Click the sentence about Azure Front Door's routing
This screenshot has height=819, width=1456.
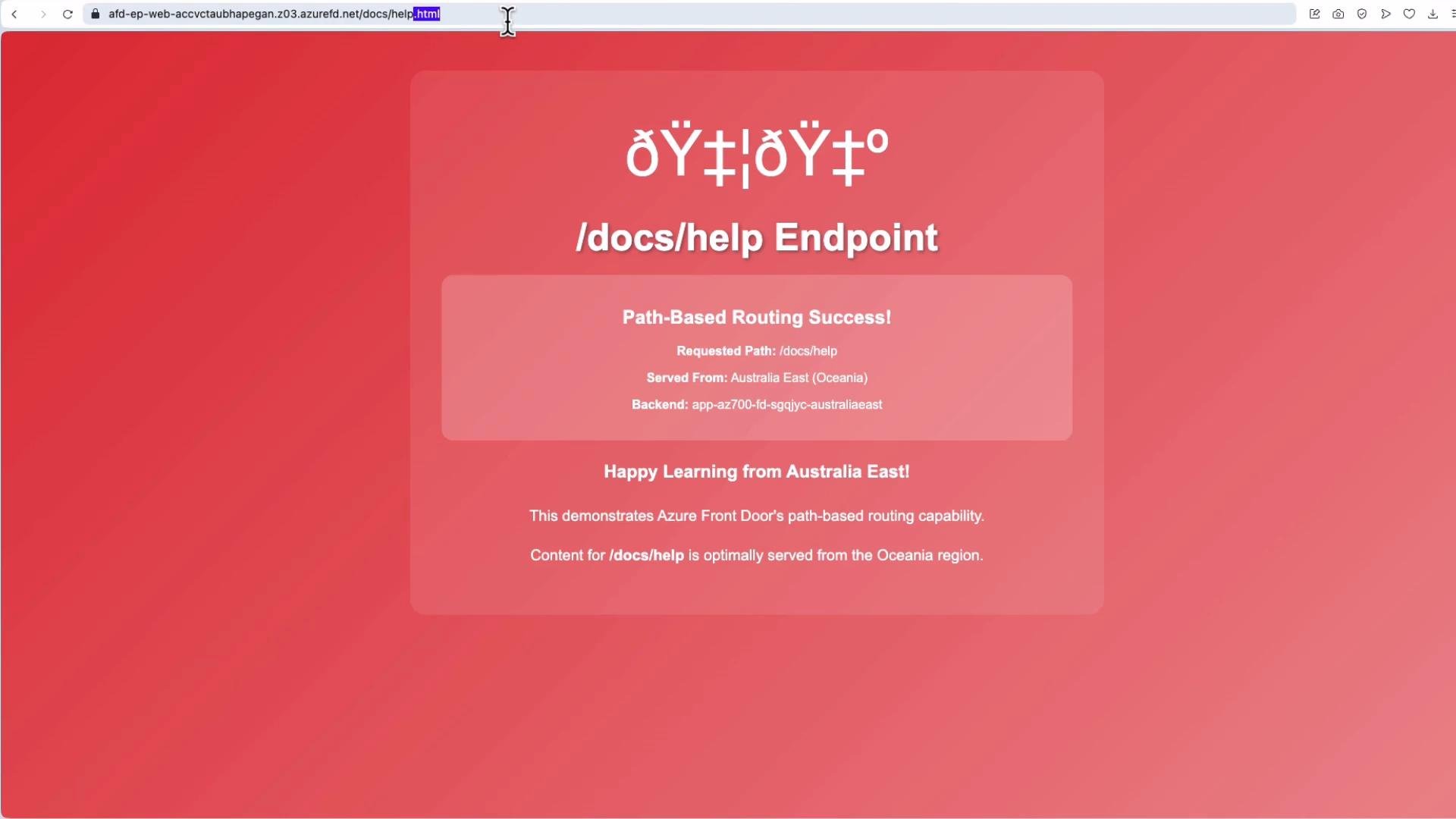click(x=757, y=516)
